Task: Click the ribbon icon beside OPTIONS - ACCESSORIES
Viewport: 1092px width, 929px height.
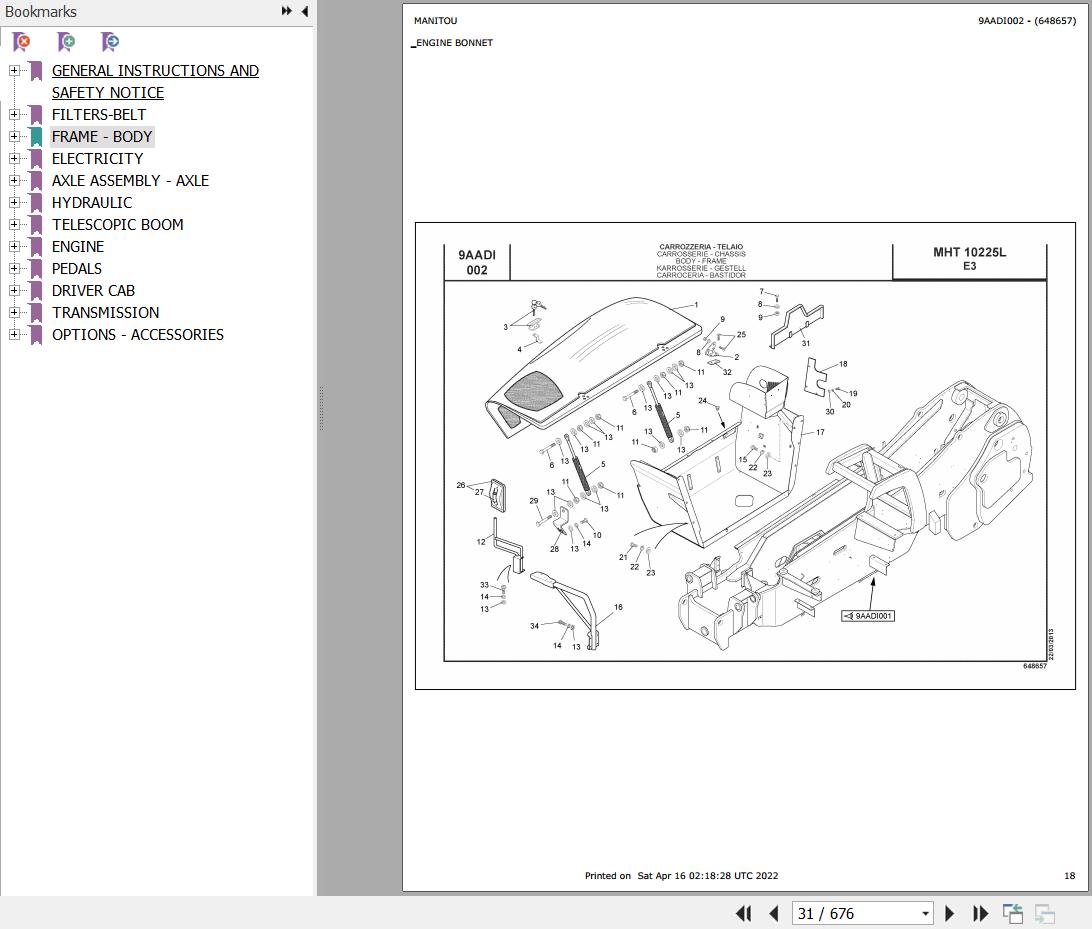Action: [x=36, y=334]
